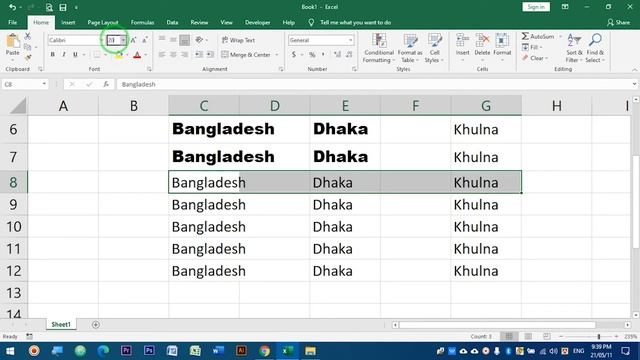Switch to Page Layout view in status bar
Image resolution: width=640 pixels, height=360 pixels.
coord(528,337)
